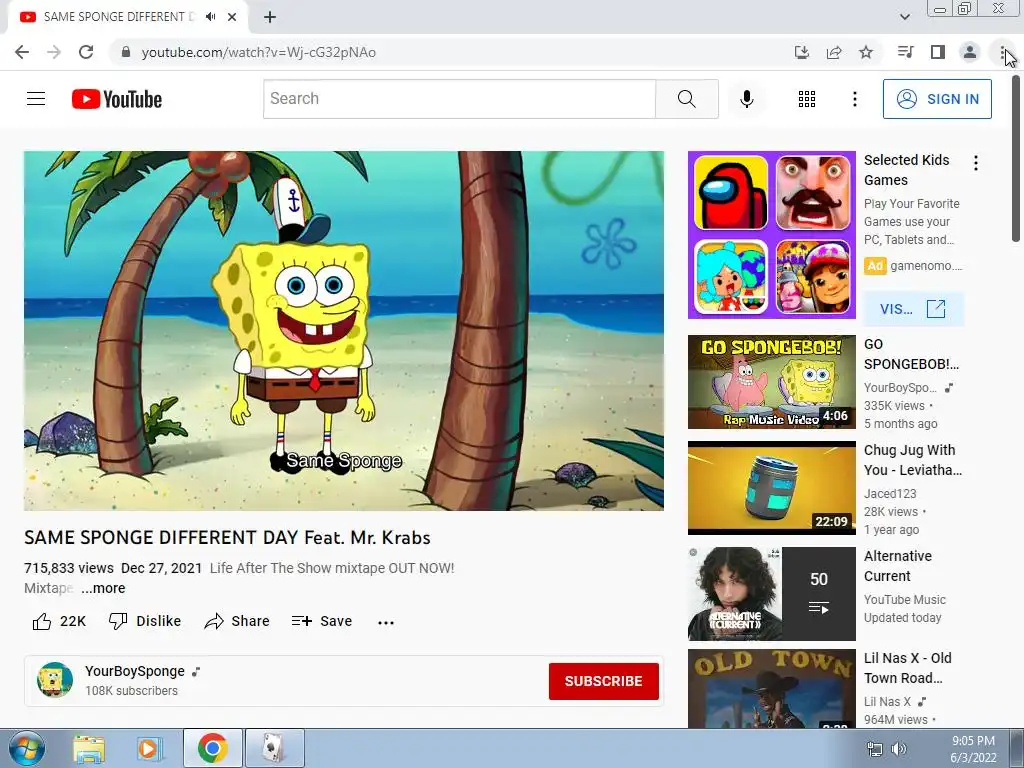Open Chrome profile avatar

point(970,52)
